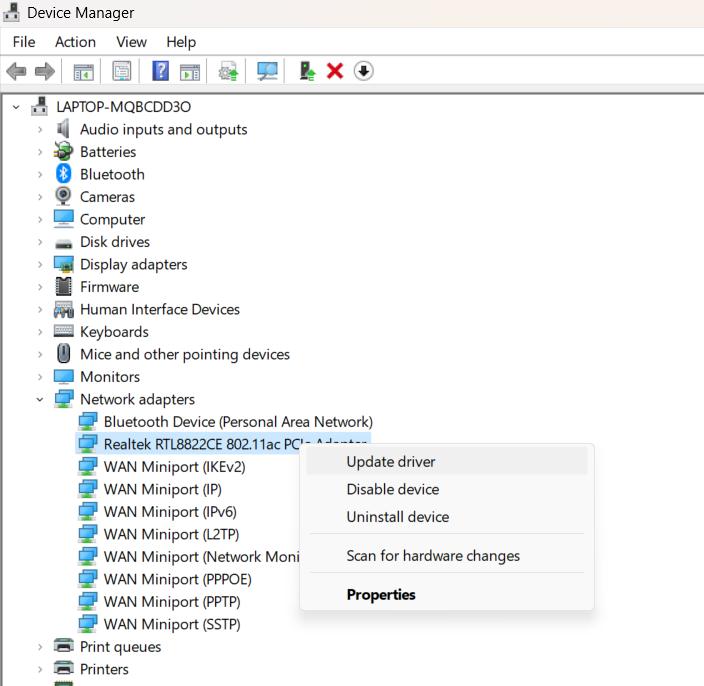This screenshot has width=704, height=686.
Task: Choose Uninstall device from context menu
Action: pyautogui.click(x=397, y=517)
